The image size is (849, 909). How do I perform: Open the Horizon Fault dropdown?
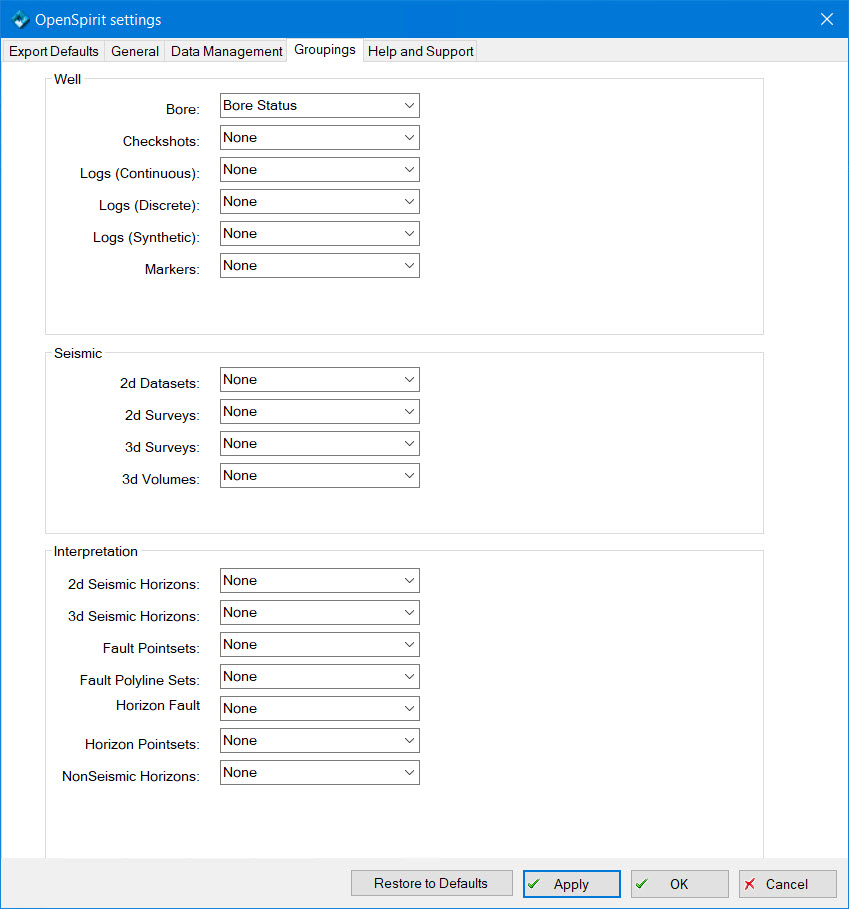[319, 708]
